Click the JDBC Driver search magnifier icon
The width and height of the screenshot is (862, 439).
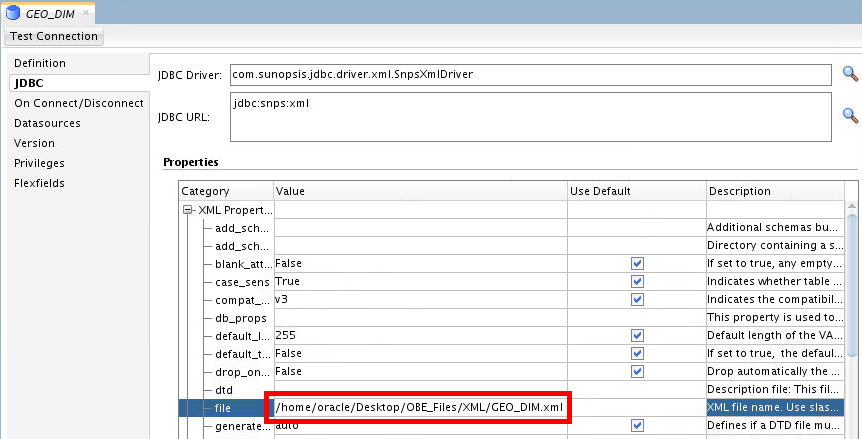(850, 74)
